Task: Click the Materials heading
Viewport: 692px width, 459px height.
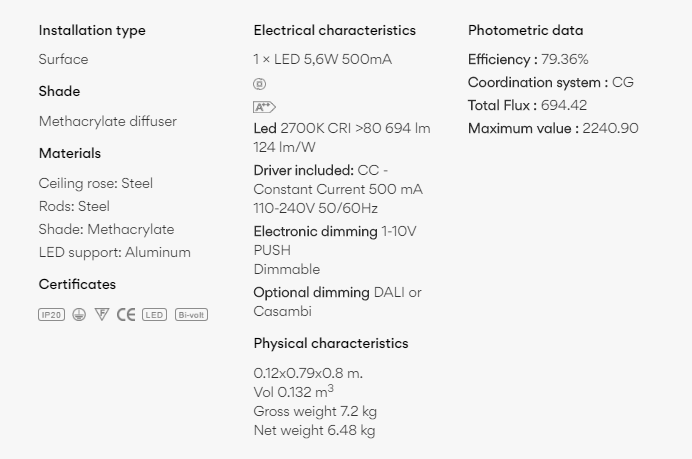Action: click(70, 153)
